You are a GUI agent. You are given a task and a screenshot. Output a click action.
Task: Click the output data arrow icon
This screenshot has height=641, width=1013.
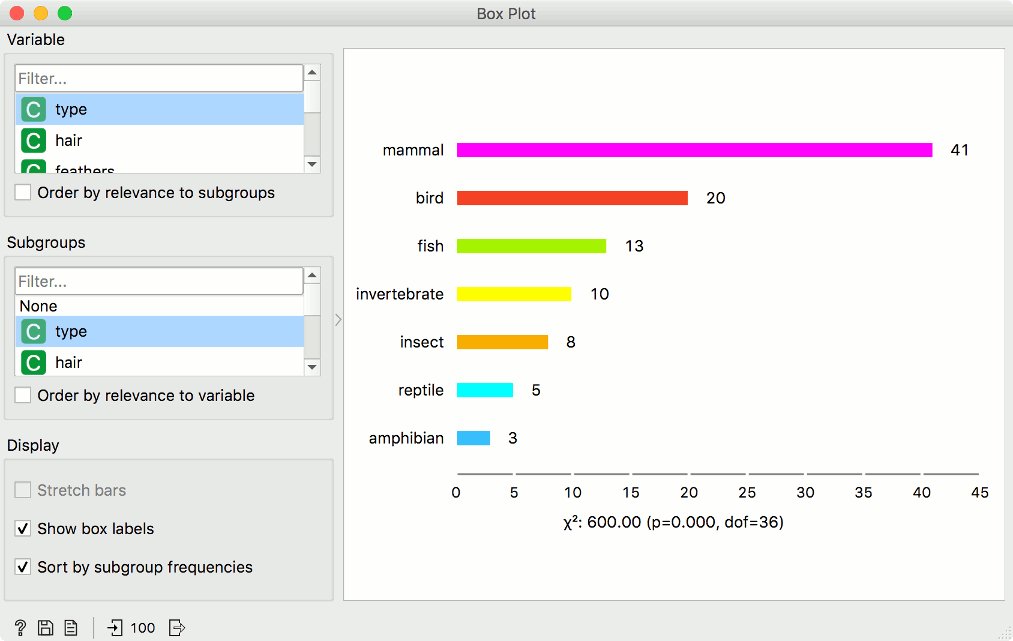176,627
